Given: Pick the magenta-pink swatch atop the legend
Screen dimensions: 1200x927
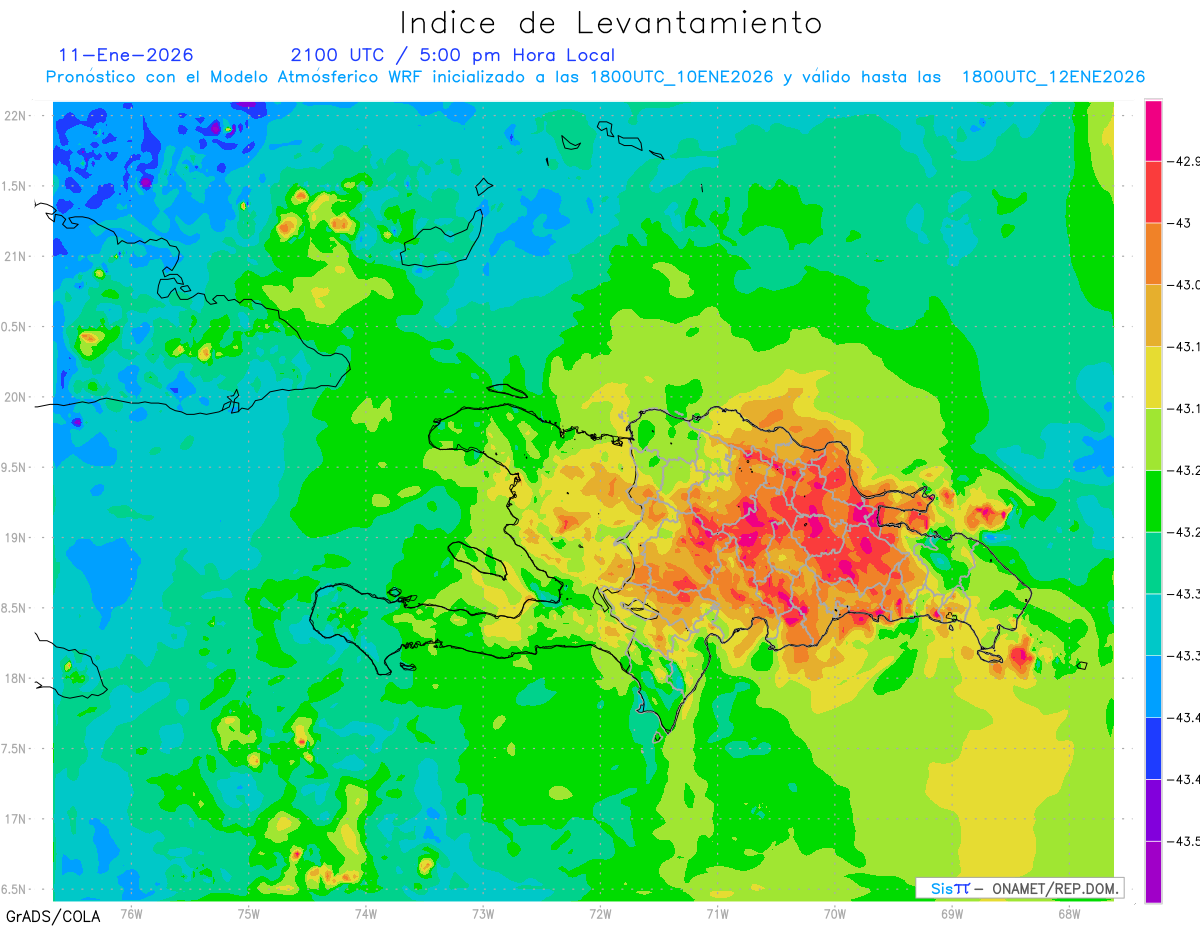Looking at the screenshot, I should point(1153,130).
